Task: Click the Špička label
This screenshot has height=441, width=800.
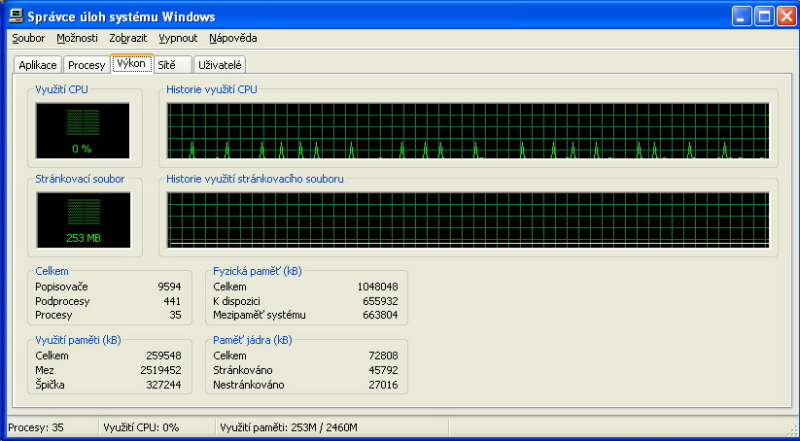Action: [49, 385]
